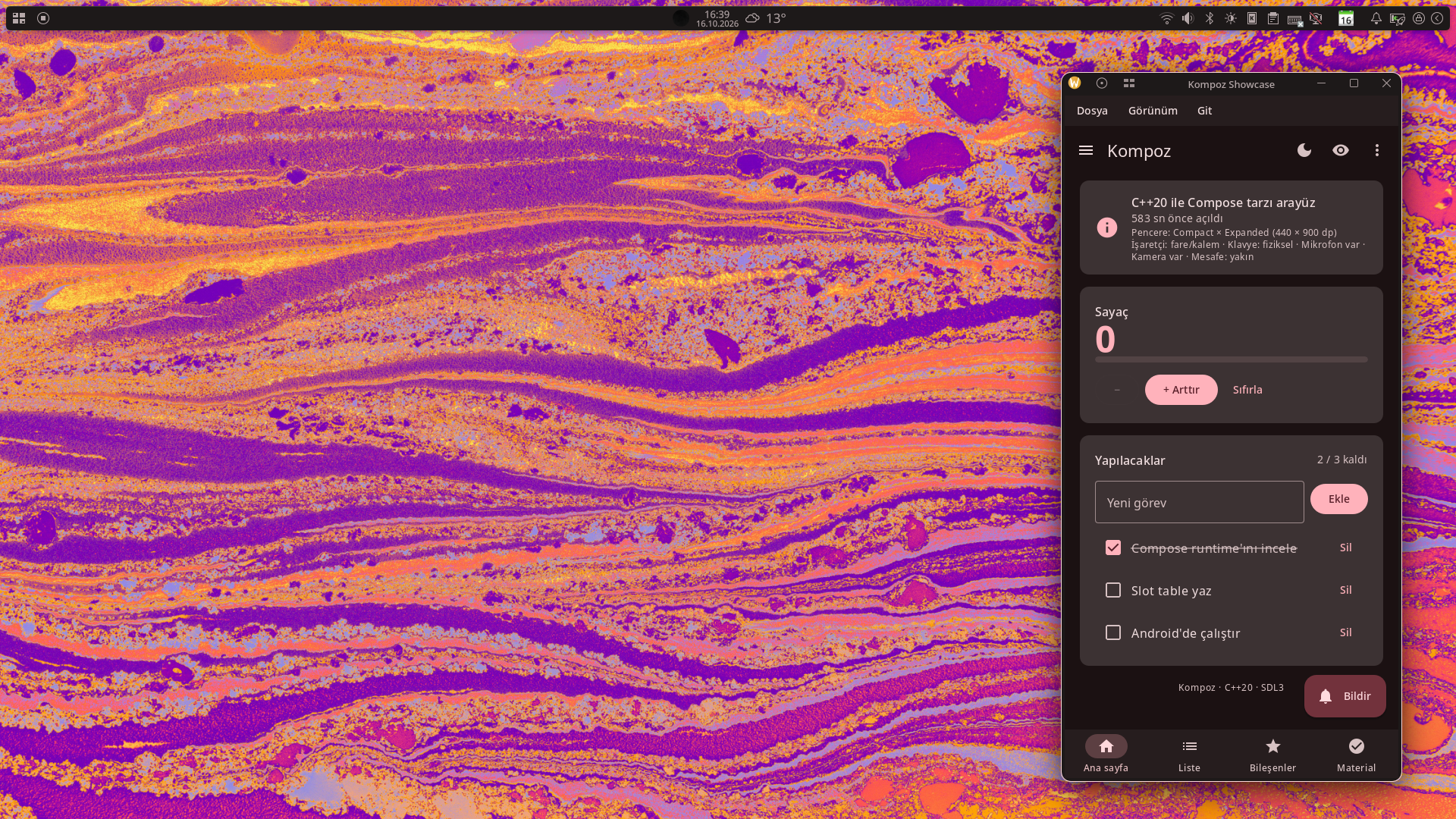Open the hamburger navigation drawer in Kompoz
The width and height of the screenshot is (1456, 819).
click(x=1086, y=150)
